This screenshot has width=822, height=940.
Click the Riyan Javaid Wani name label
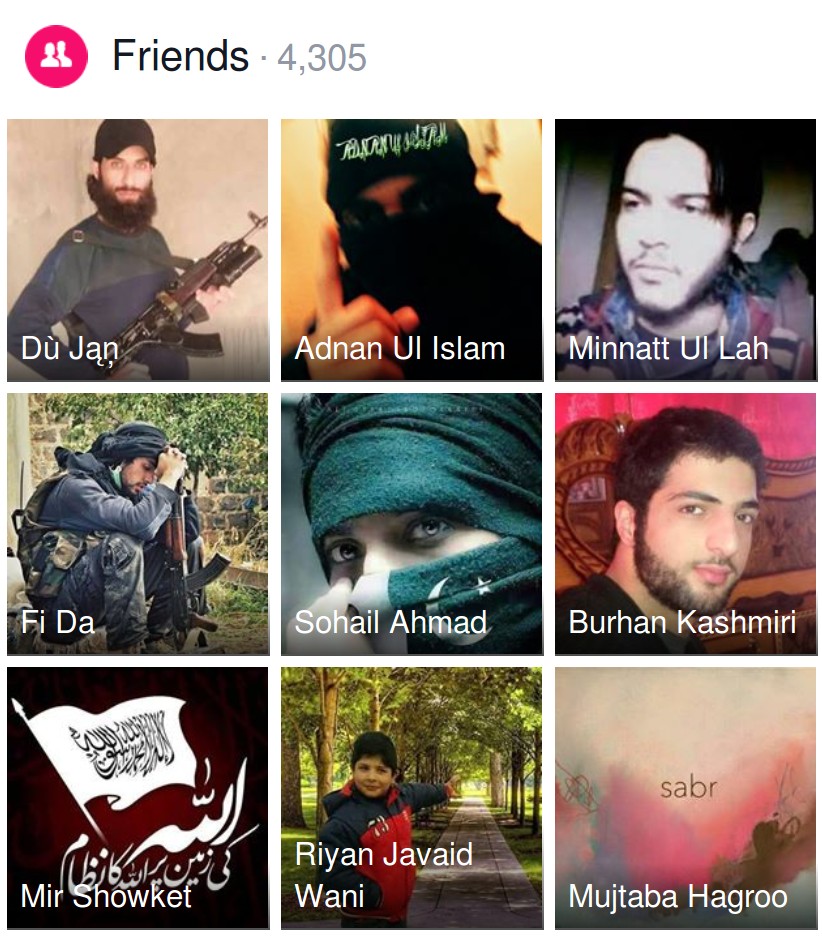[x=384, y=875]
